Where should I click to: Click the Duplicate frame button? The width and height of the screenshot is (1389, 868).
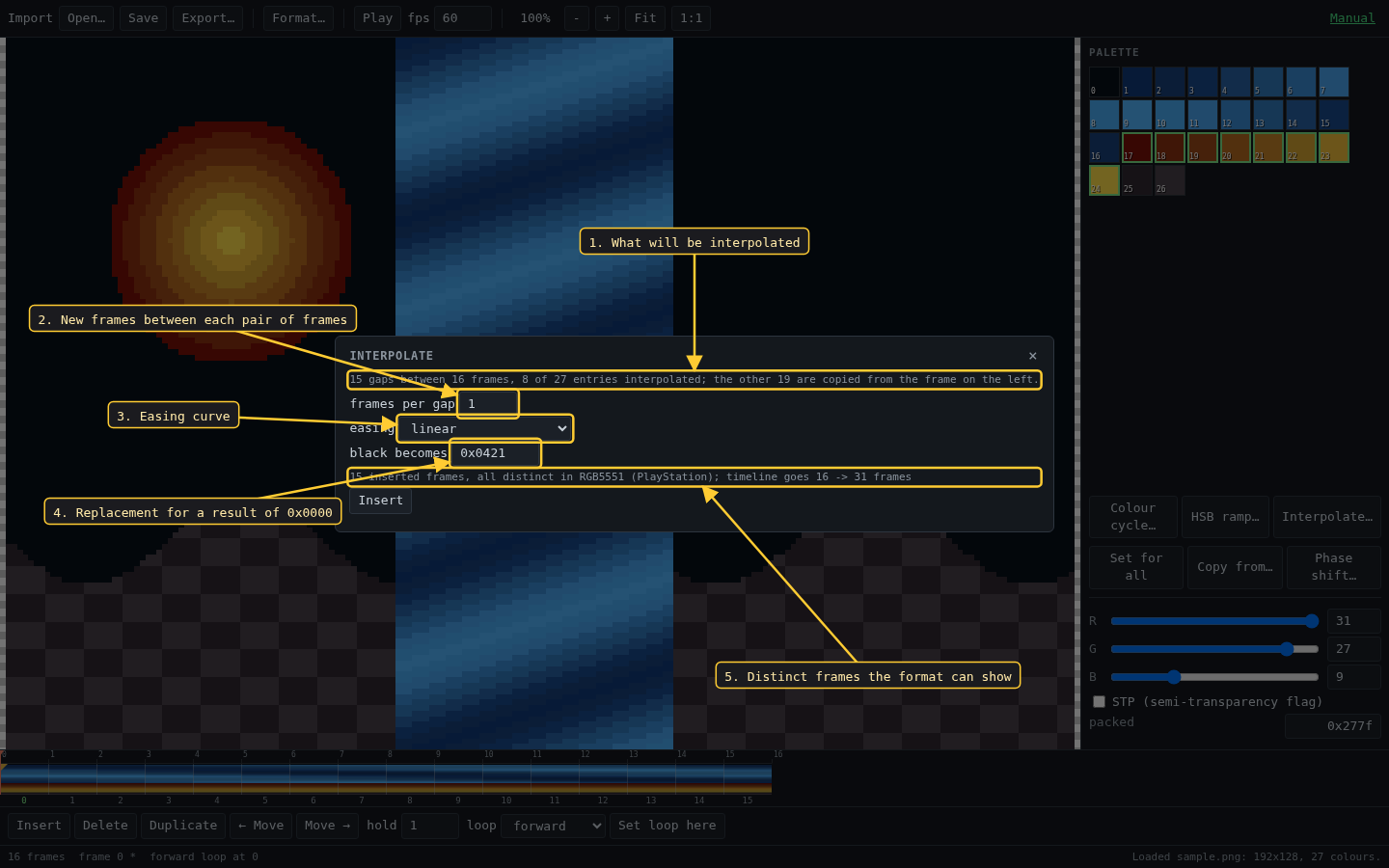183,826
